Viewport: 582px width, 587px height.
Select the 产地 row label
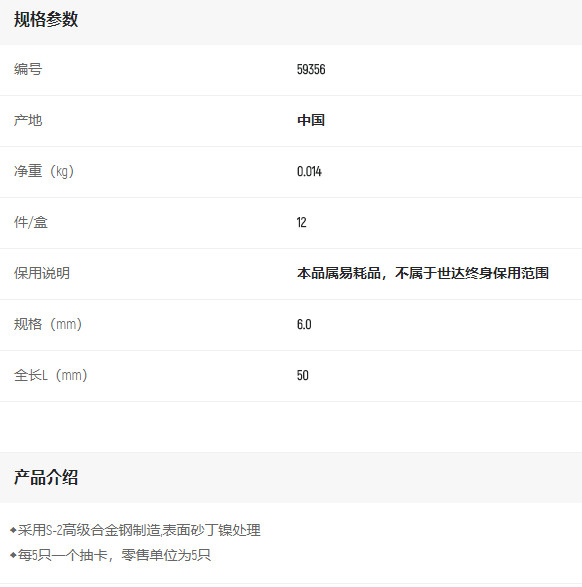coord(28,120)
